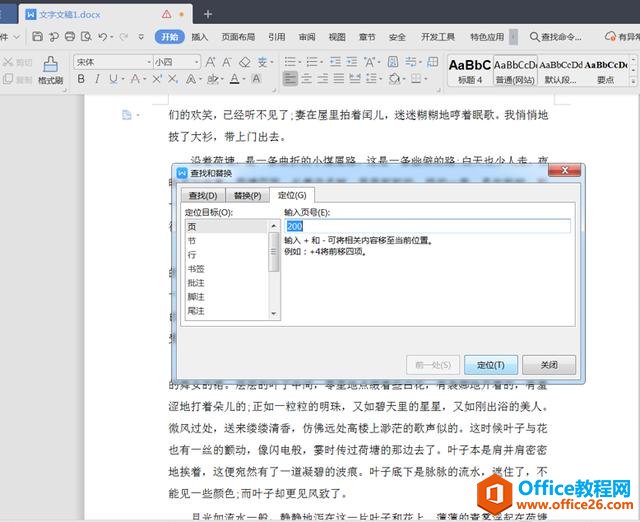Screen dimensions: 640x522
Task: Click 关闭 button in dialog
Action: (549, 365)
